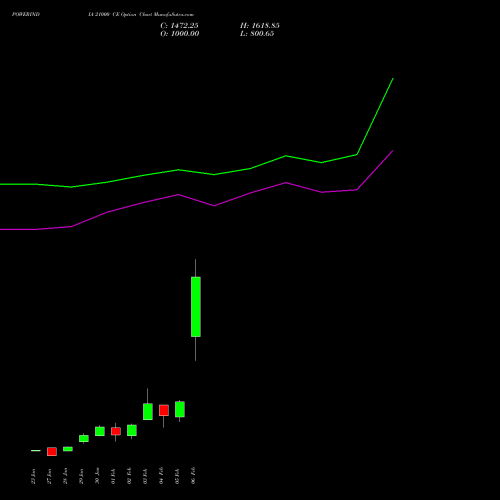Viewport: 500px width, 500px height.
Task: Click the POWERIND symbol title text
Action: click(x=26, y=14)
